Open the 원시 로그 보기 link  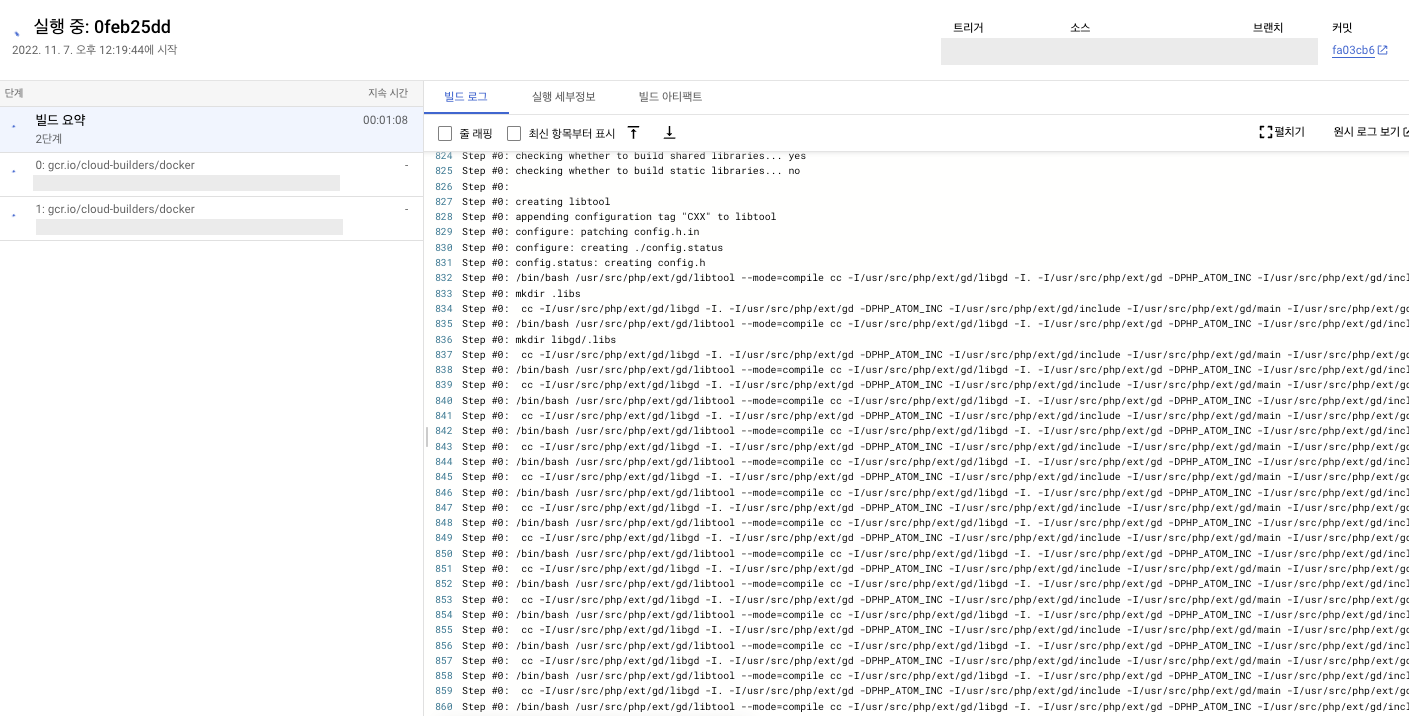pyautogui.click(x=1366, y=132)
